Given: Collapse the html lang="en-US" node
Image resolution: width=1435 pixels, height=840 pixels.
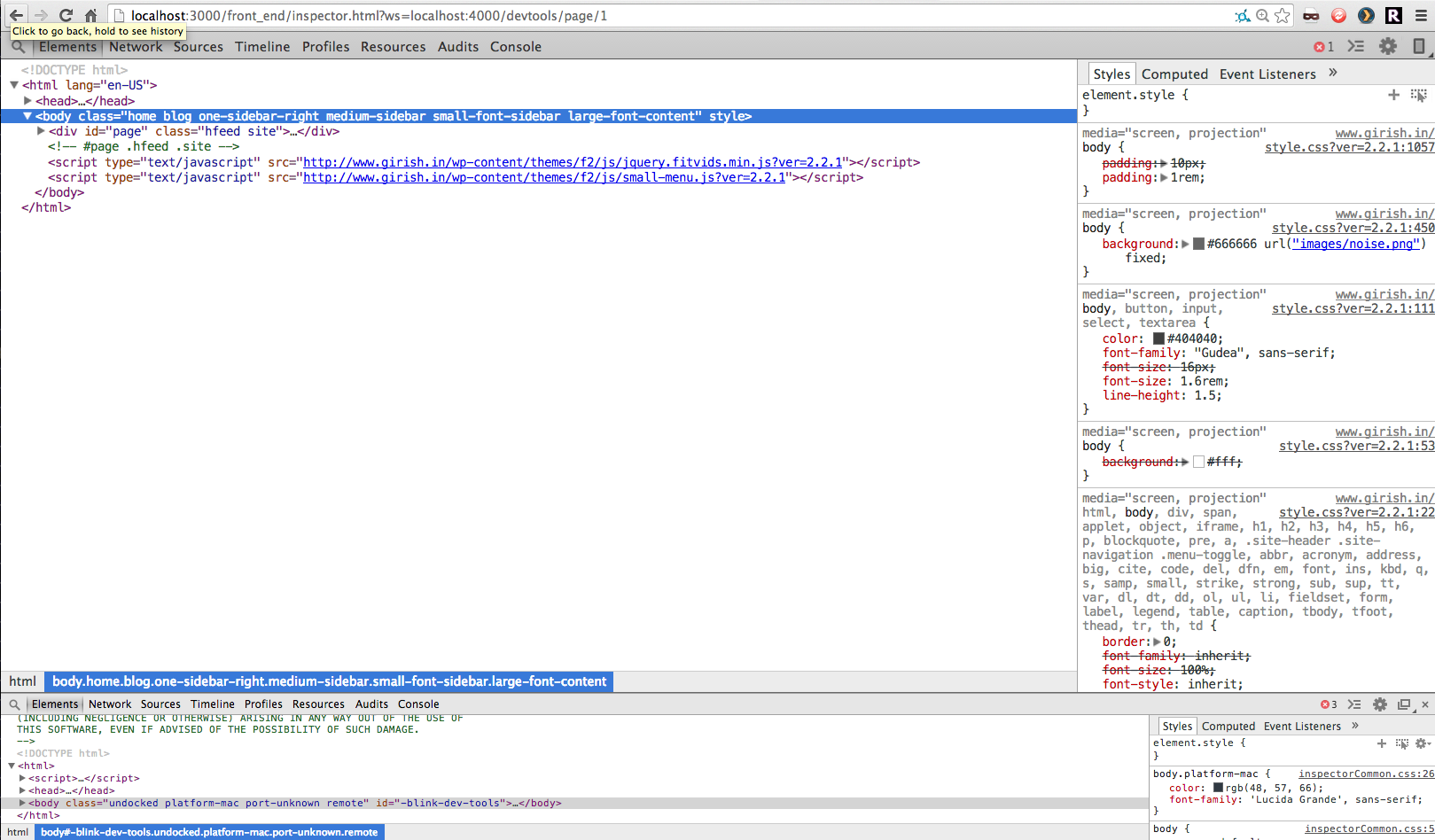Looking at the screenshot, I should point(14,85).
